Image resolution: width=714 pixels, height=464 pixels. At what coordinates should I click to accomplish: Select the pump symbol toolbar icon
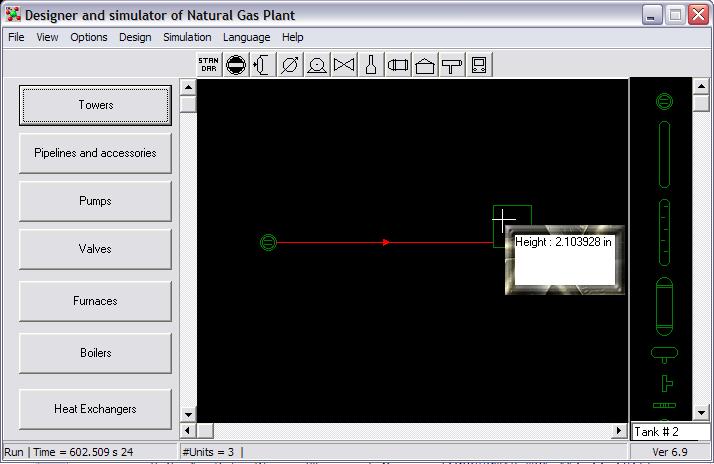(317, 65)
